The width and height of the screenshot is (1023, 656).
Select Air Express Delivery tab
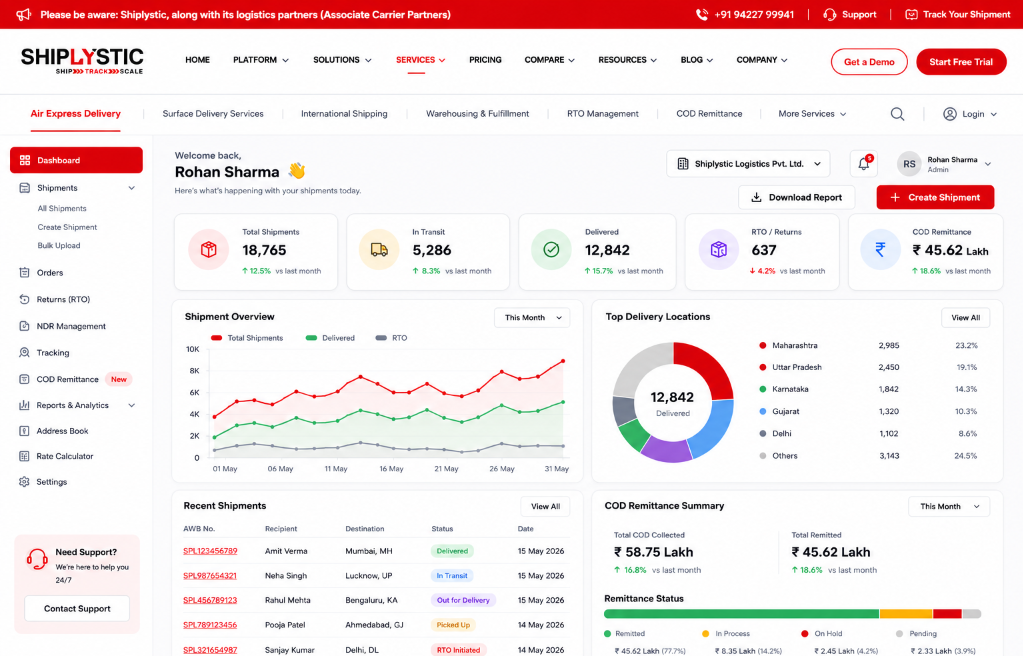click(76, 114)
